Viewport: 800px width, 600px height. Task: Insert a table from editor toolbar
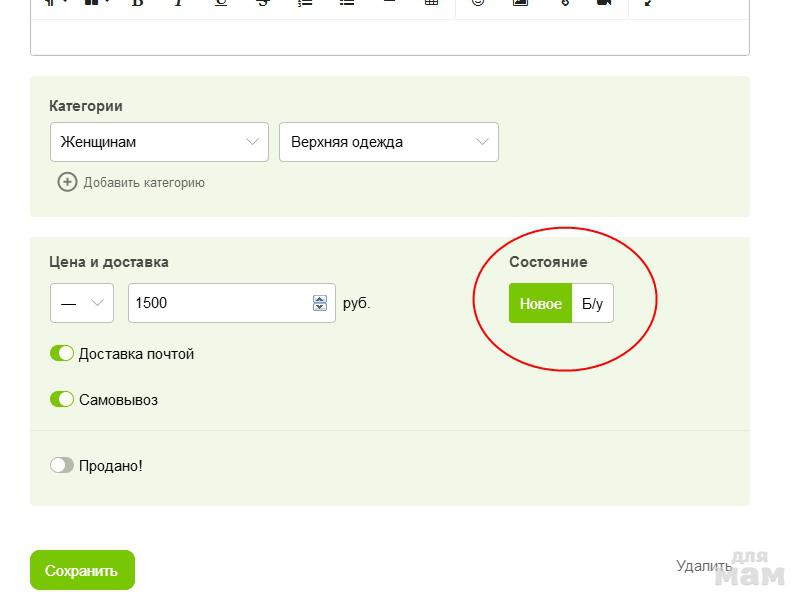[x=431, y=3]
